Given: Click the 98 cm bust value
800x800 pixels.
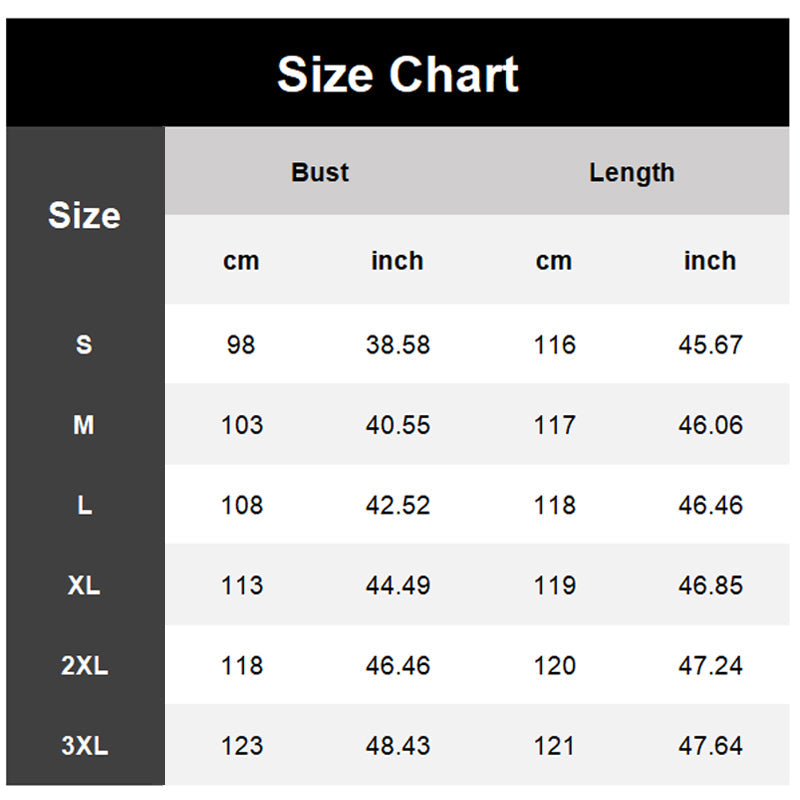Looking at the screenshot, I should (241, 345).
